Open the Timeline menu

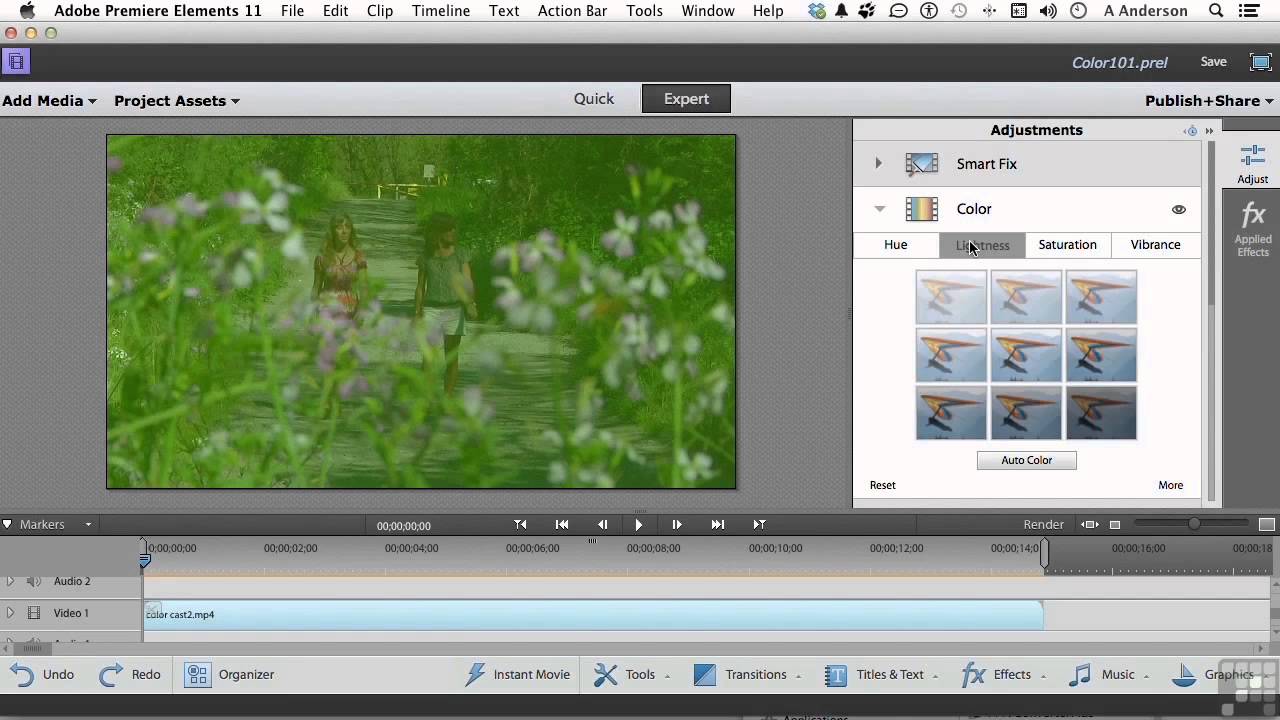441,11
